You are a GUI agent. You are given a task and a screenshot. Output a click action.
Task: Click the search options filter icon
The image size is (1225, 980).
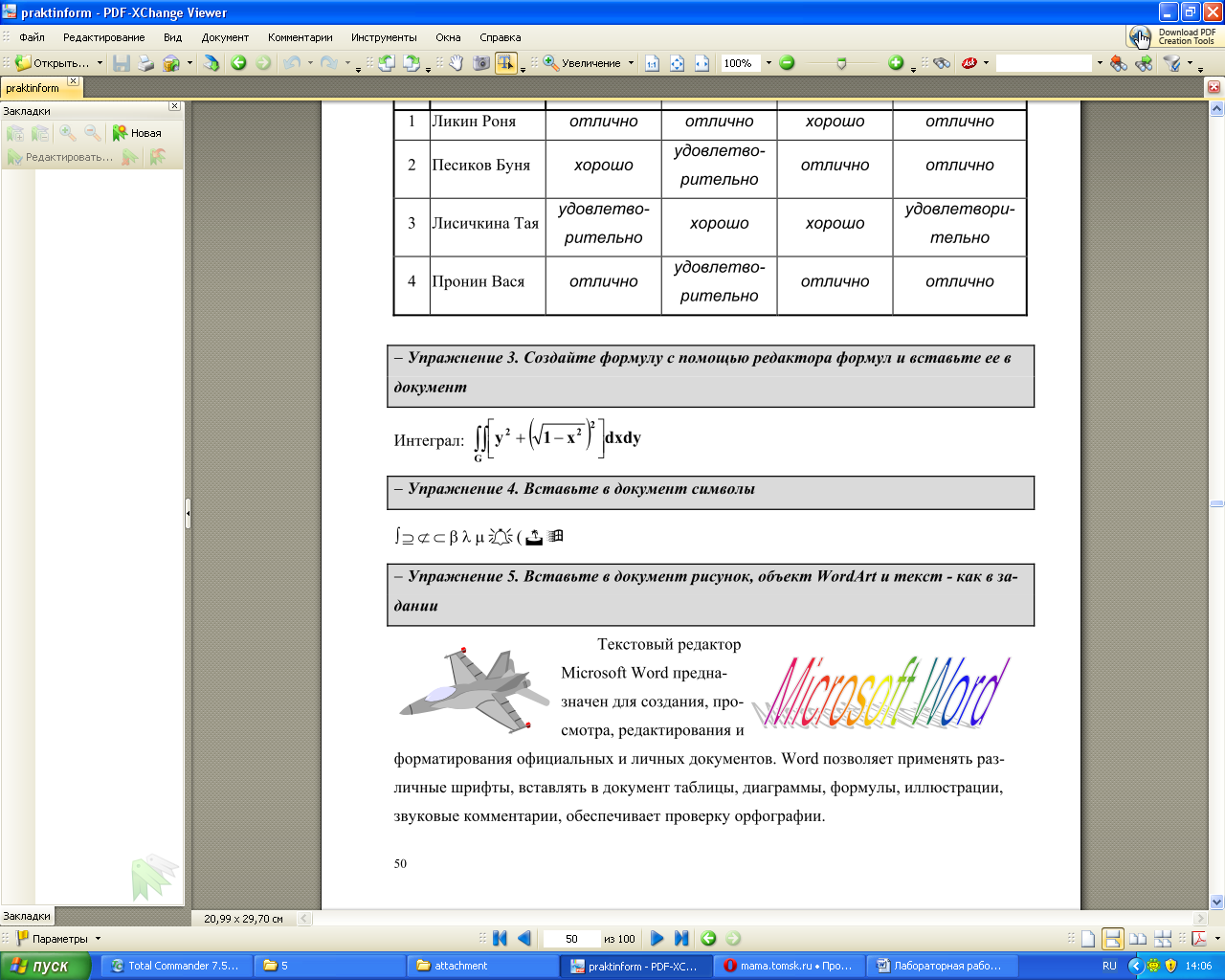pos(1172,63)
